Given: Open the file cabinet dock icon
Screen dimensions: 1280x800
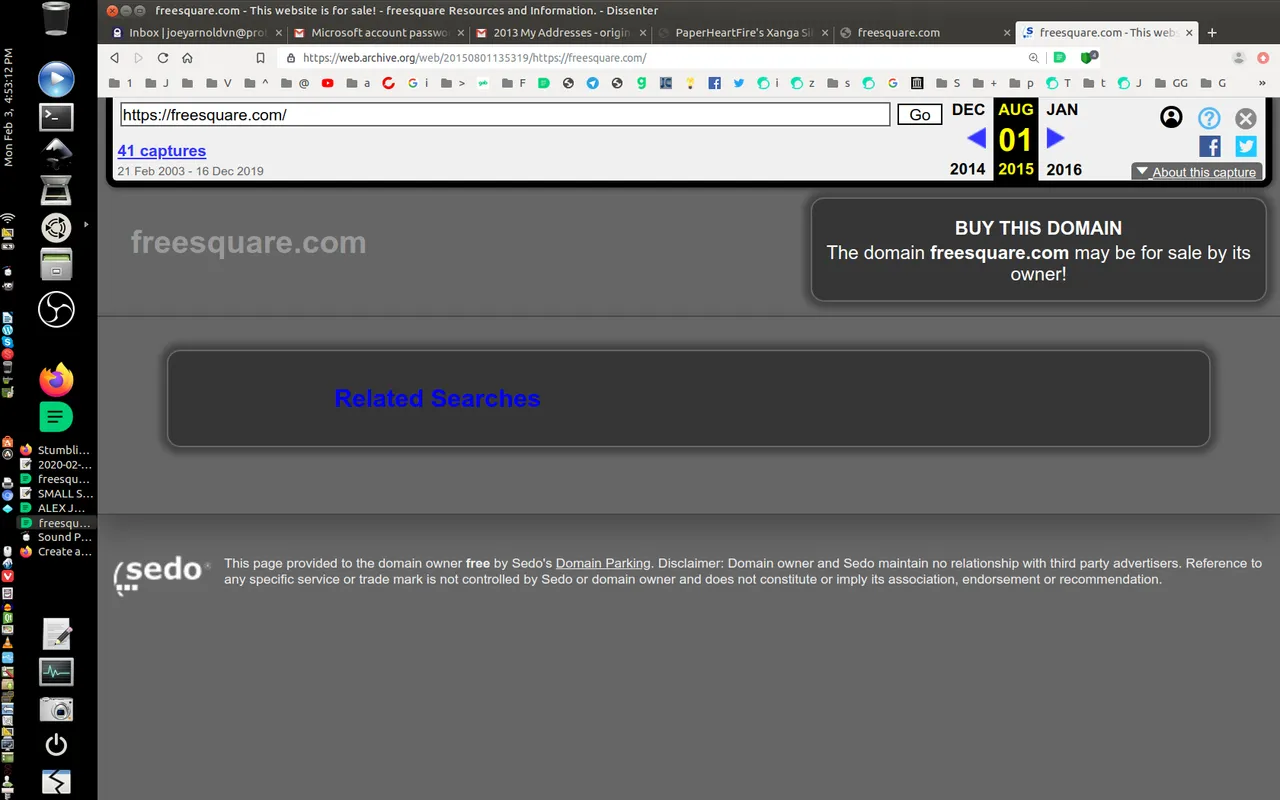Looking at the screenshot, I should point(56,265).
